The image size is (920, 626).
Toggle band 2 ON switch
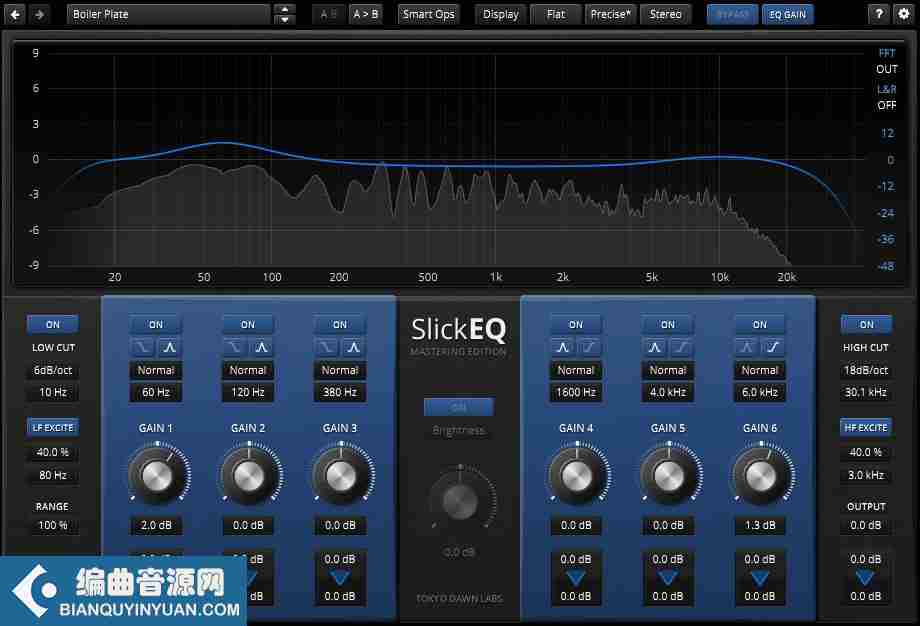(x=248, y=324)
